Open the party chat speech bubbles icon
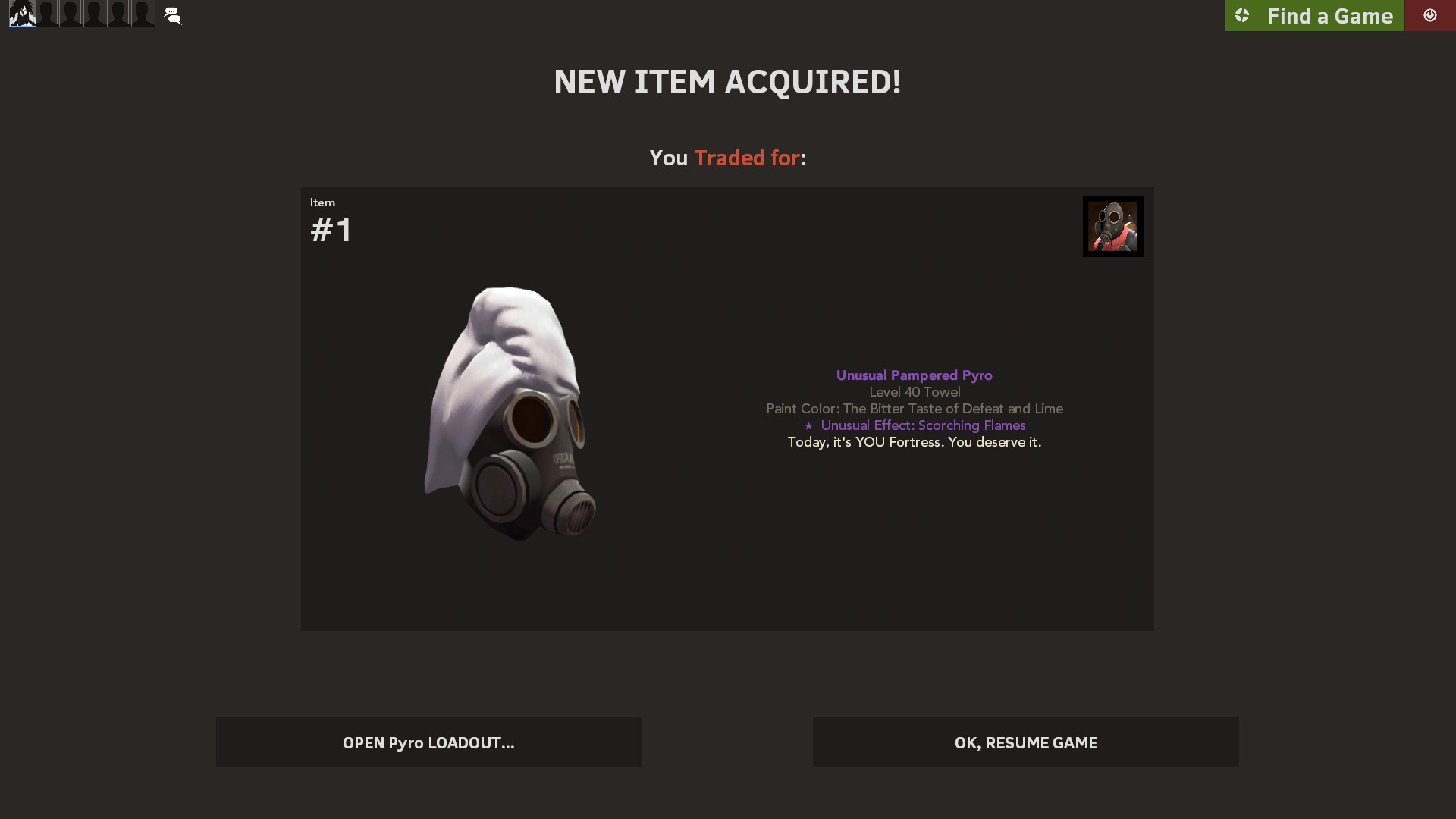 pos(173,15)
